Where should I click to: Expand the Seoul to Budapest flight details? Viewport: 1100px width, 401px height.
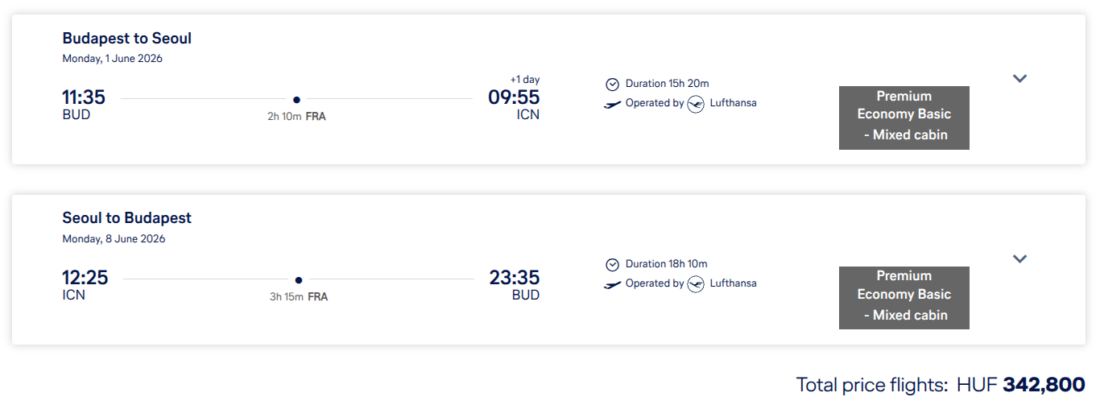pyautogui.click(x=1020, y=259)
